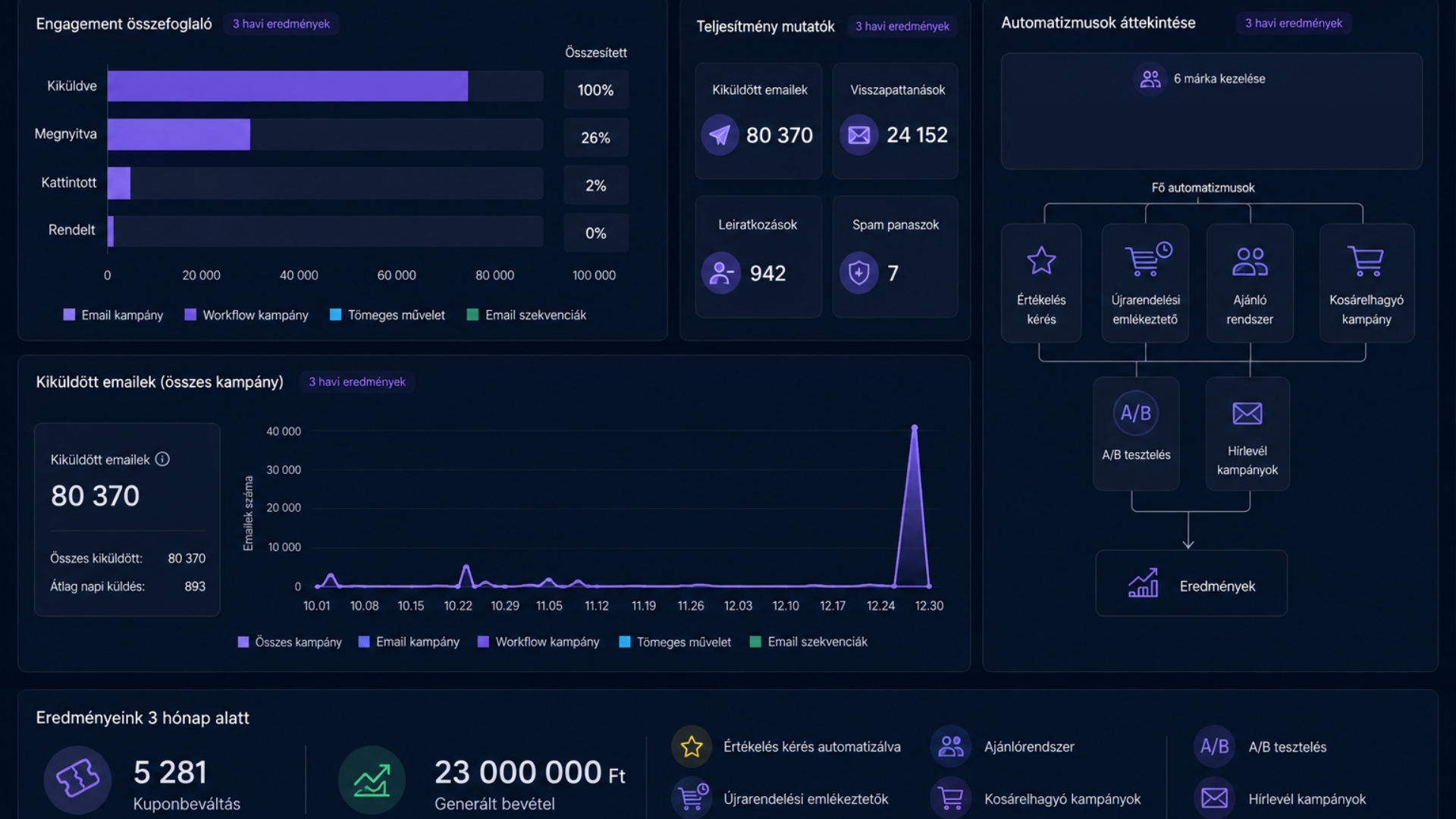1456x819 pixels.
Task: Select the star icon in Értékelés kérés tile
Action: pyautogui.click(x=1041, y=261)
